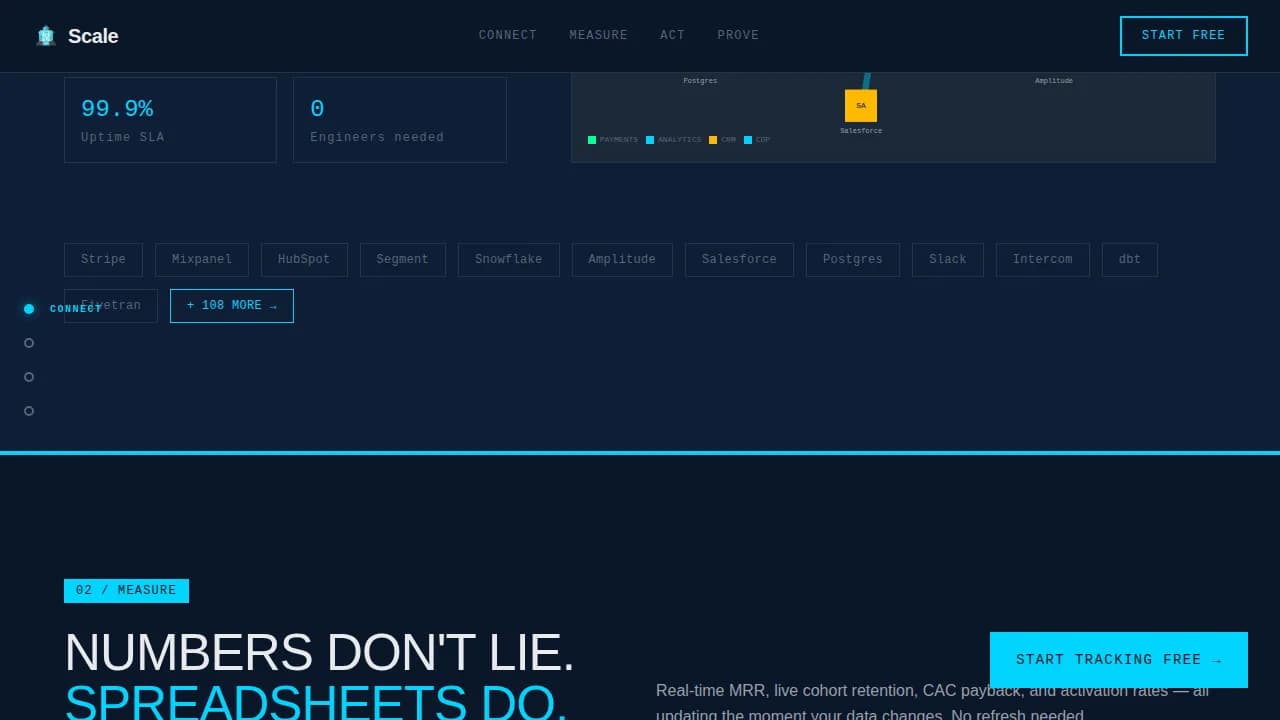Screen dimensions: 1280x720
Task: Select the Stripe integration chip
Action: pos(103,260)
